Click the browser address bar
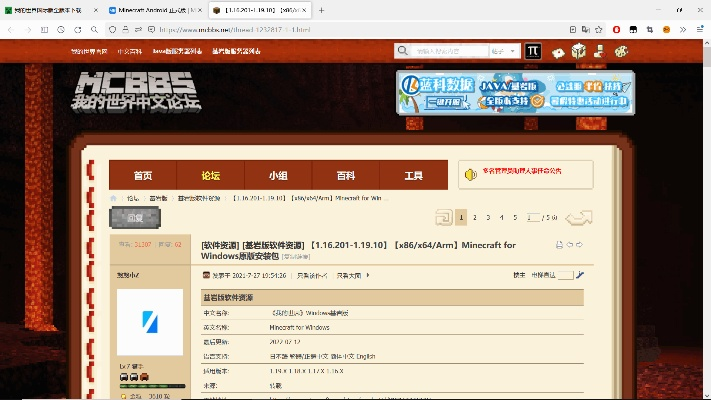Image resolution: width=711 pixels, height=400 pixels. click(x=250, y=30)
